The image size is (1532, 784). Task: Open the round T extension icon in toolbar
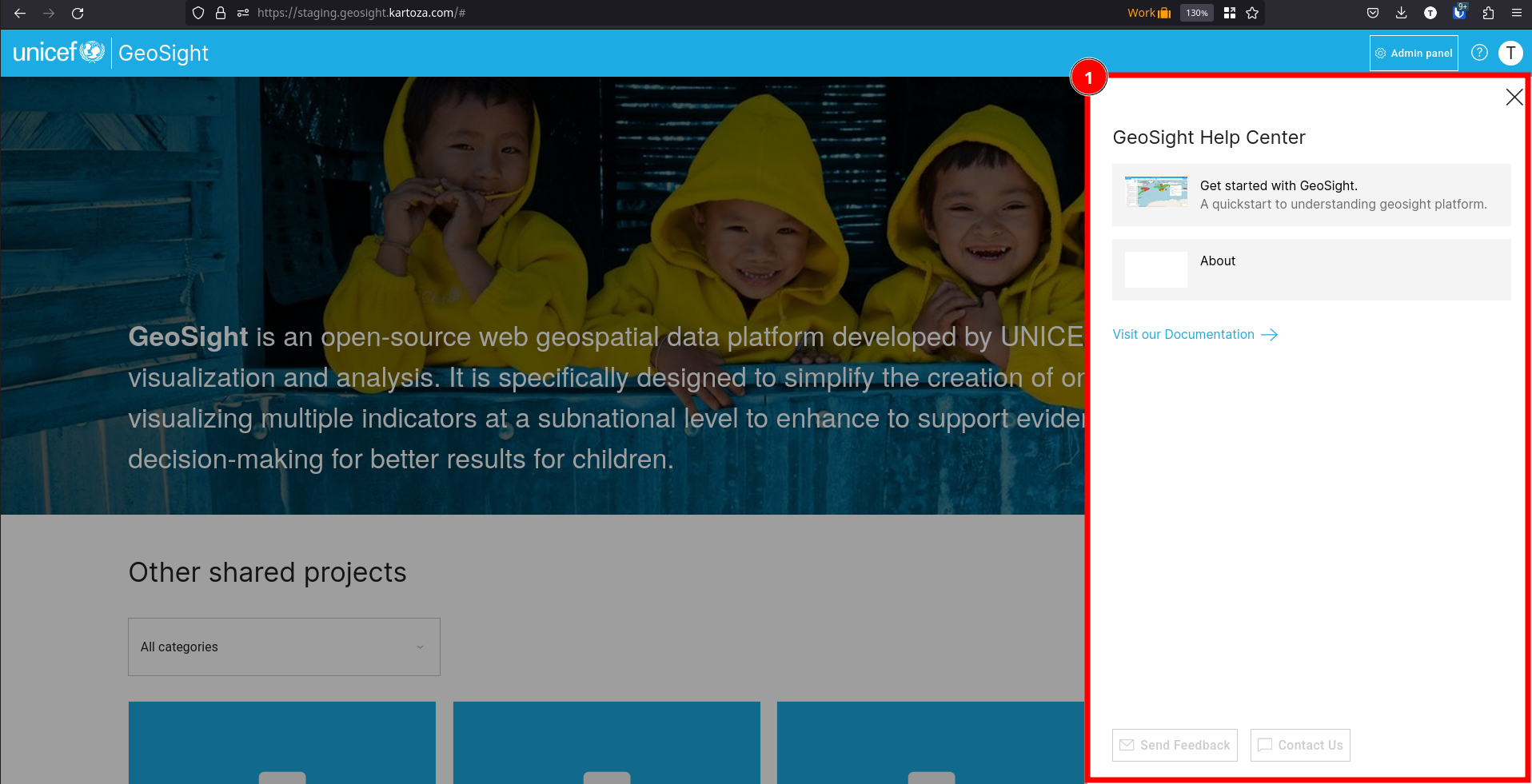[1430, 13]
